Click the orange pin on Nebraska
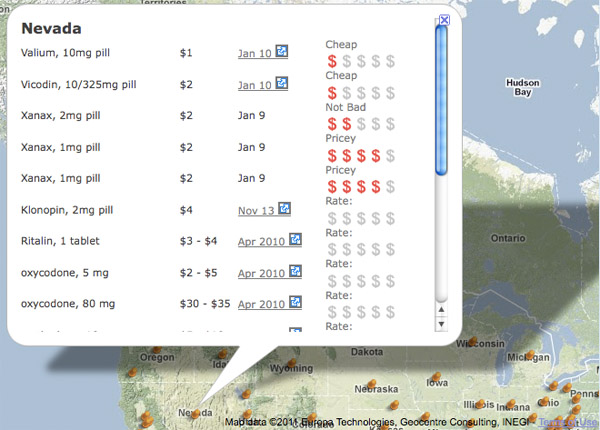This screenshot has height=430, width=600. 372,383
